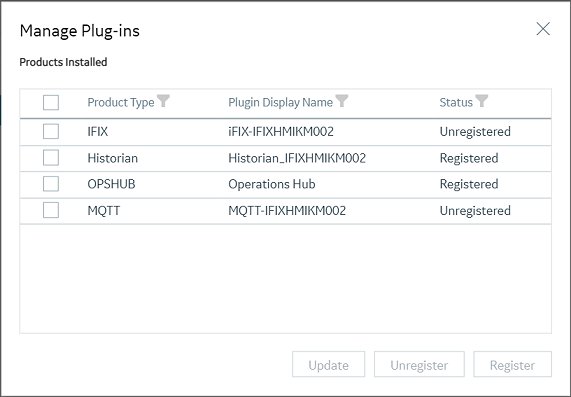Toggle the select-all header checkbox
Image resolution: width=571 pixels, height=397 pixels.
click(51, 102)
